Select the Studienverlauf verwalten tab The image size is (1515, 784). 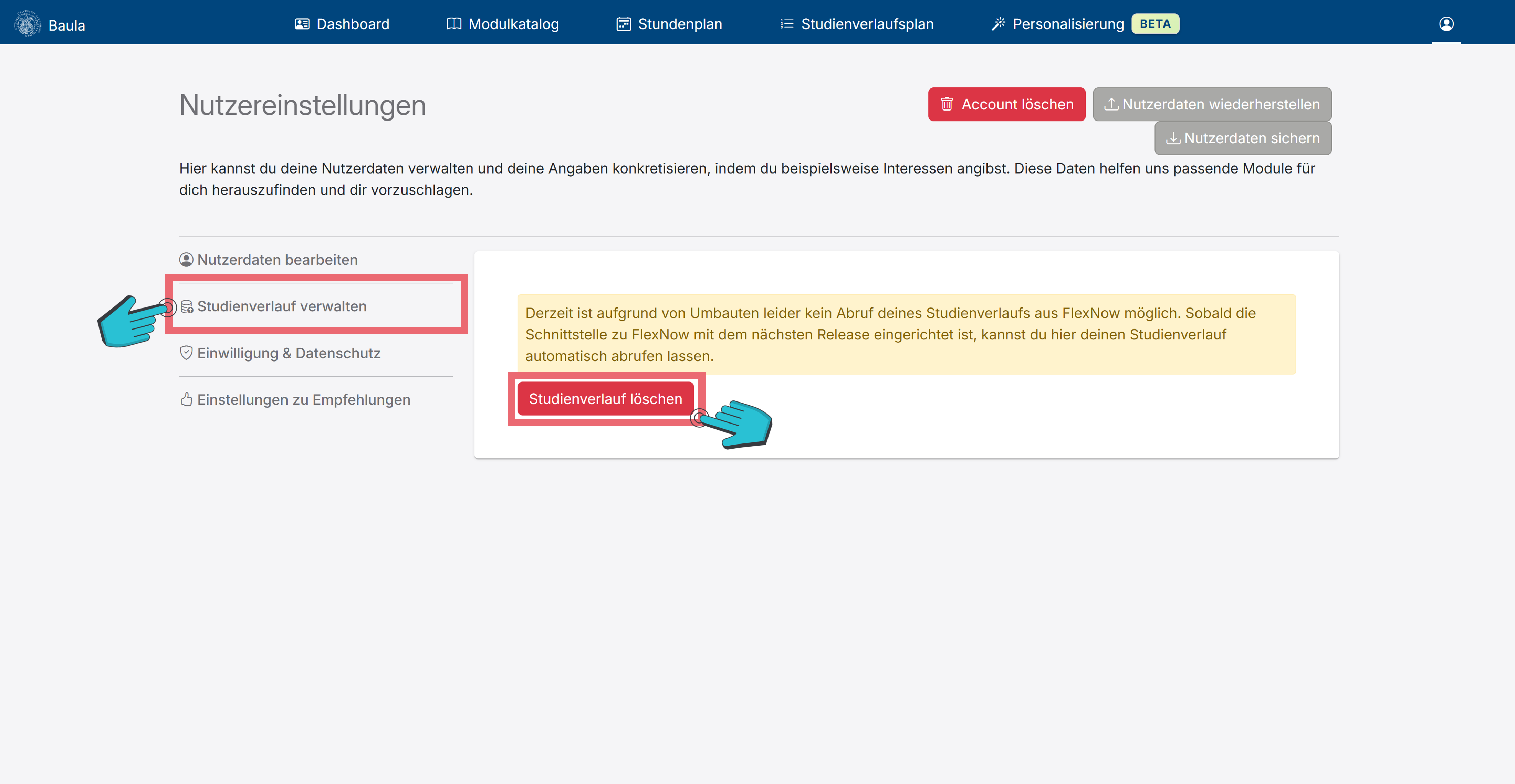pos(316,306)
